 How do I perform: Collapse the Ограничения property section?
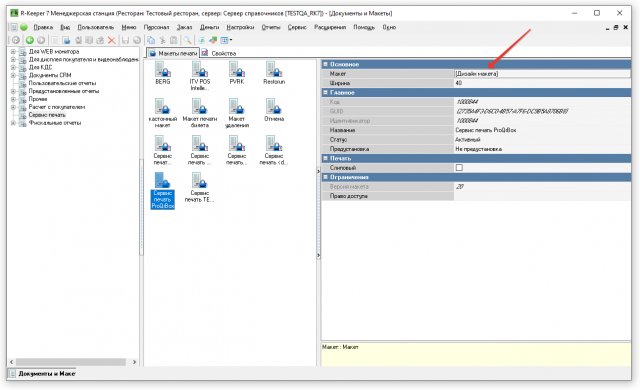pos(325,177)
